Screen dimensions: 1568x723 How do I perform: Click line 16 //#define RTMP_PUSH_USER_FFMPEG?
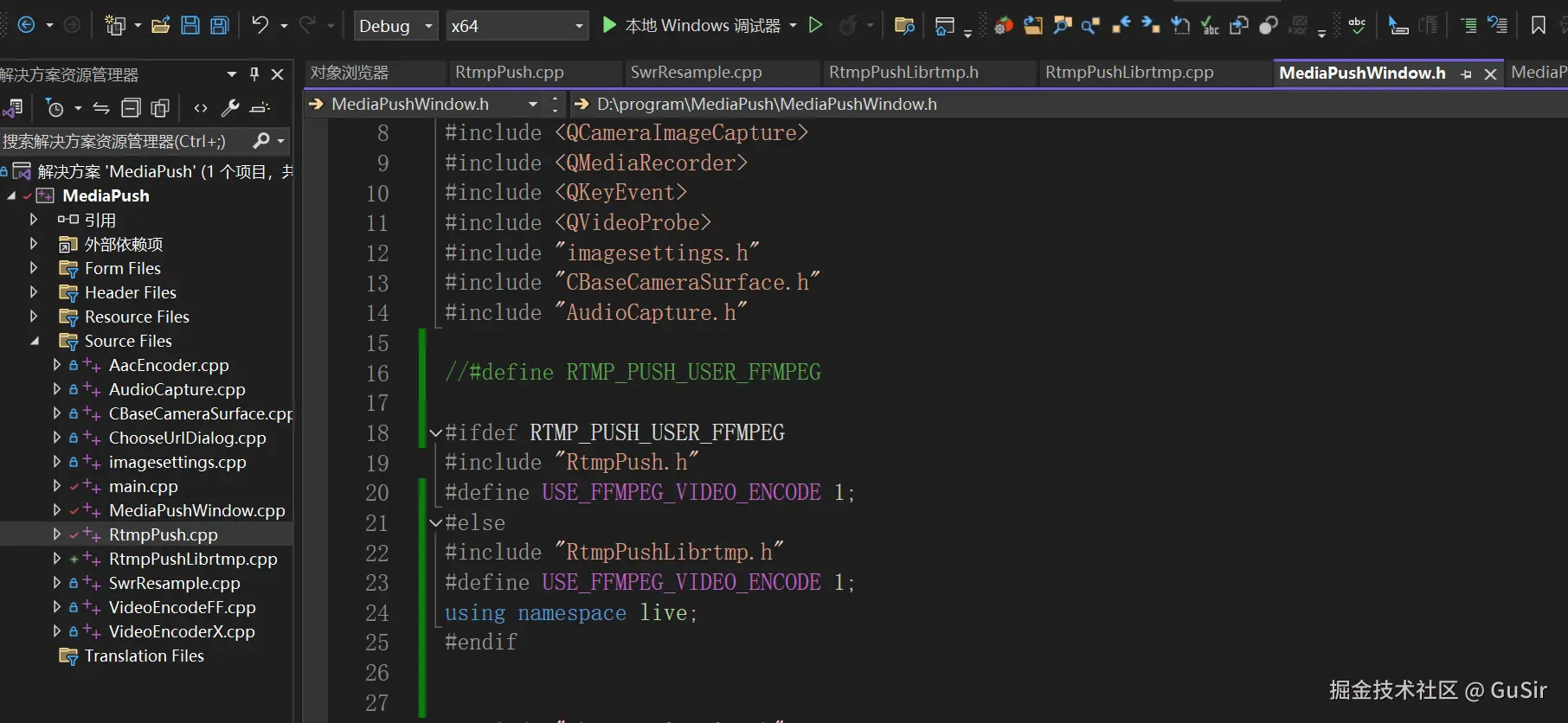coord(633,373)
